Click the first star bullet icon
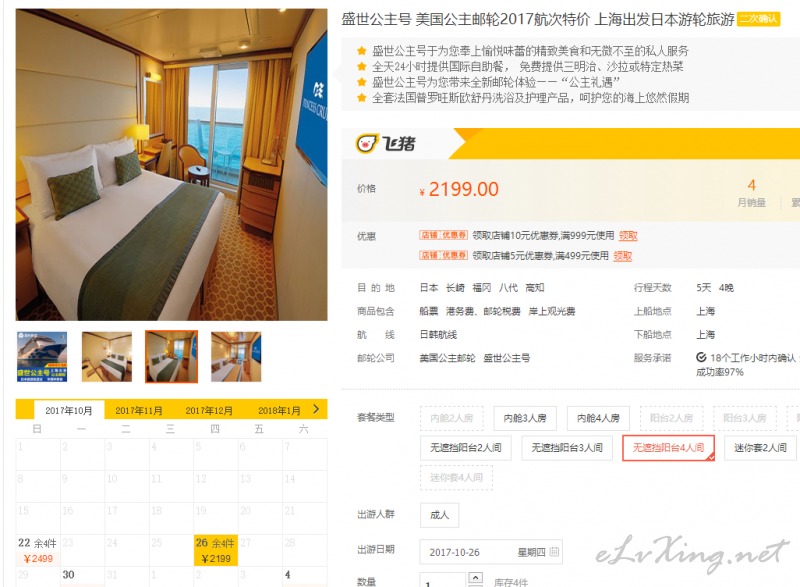This screenshot has height=587, width=800. pyautogui.click(x=362, y=50)
